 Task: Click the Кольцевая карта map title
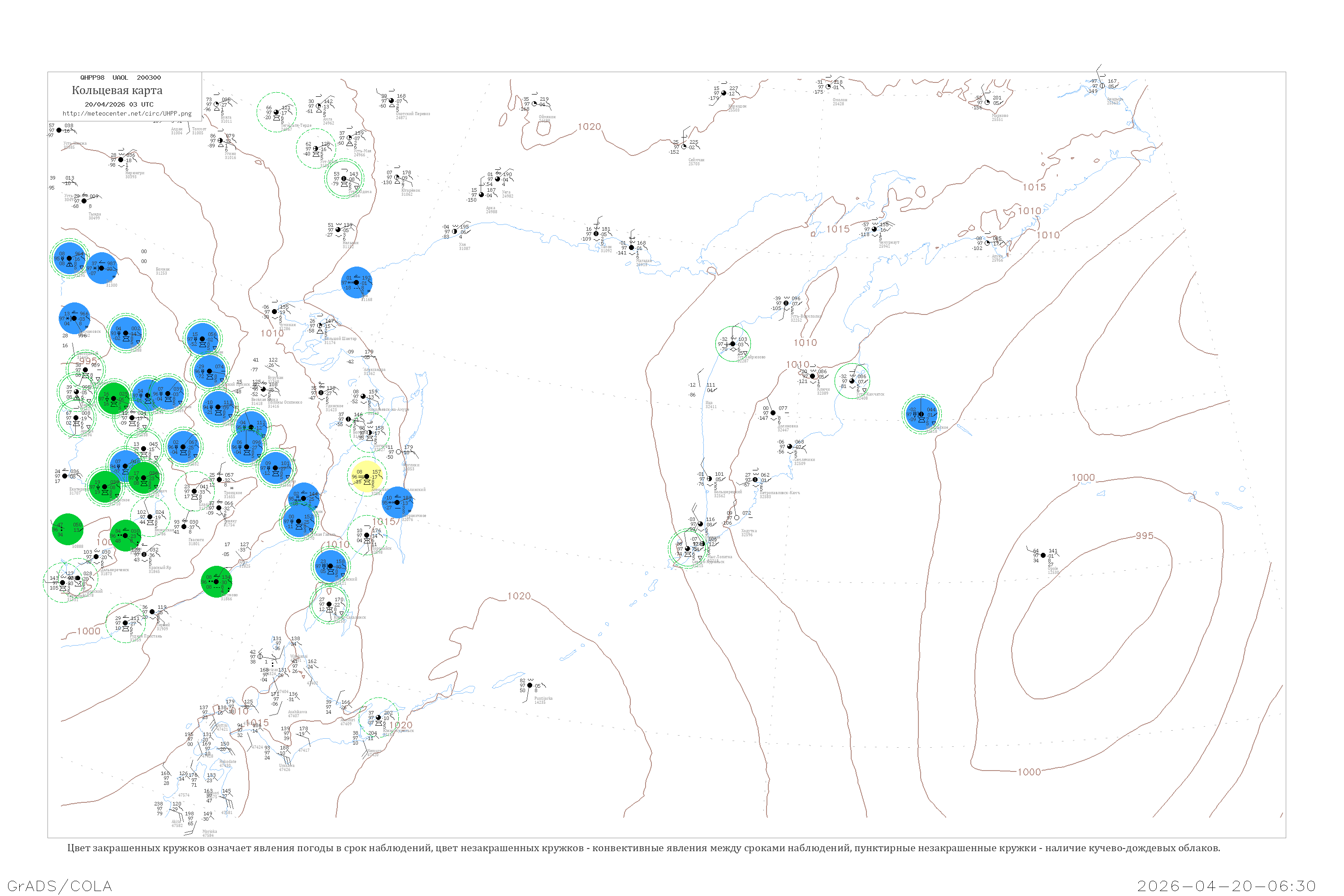coord(117,90)
